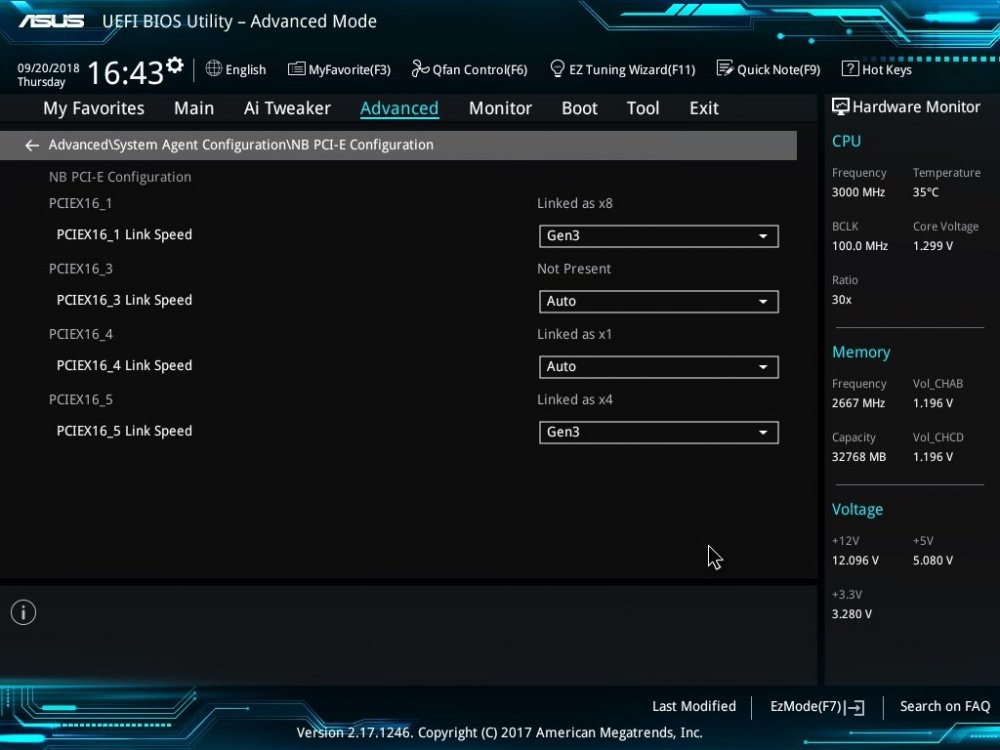Select PCIEX16_3 Link Speed label
This screenshot has height=750, width=1000.
point(124,300)
